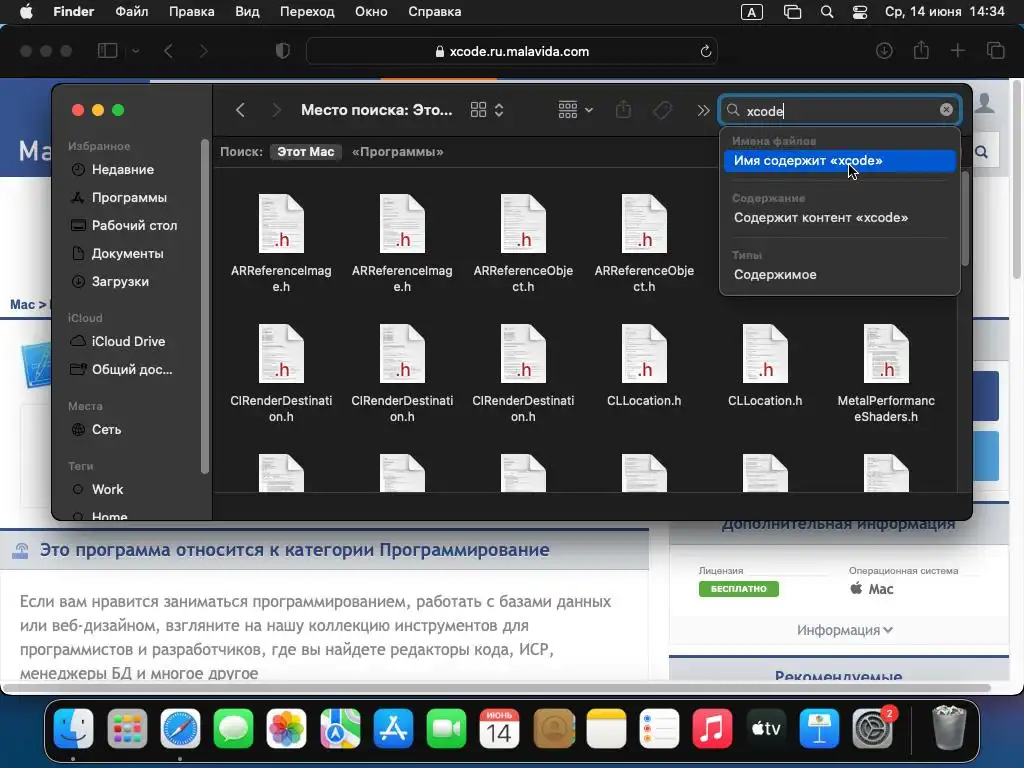Open the Правка menu

pyautogui.click(x=191, y=12)
